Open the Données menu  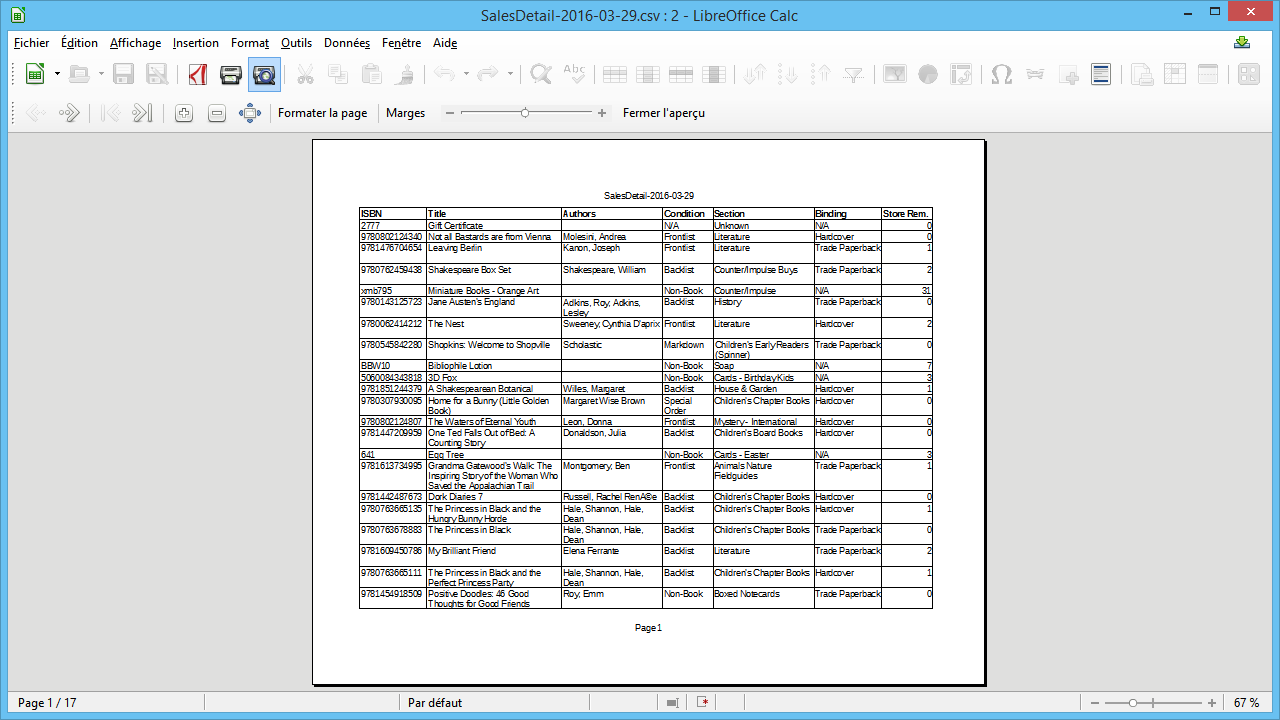(x=347, y=43)
